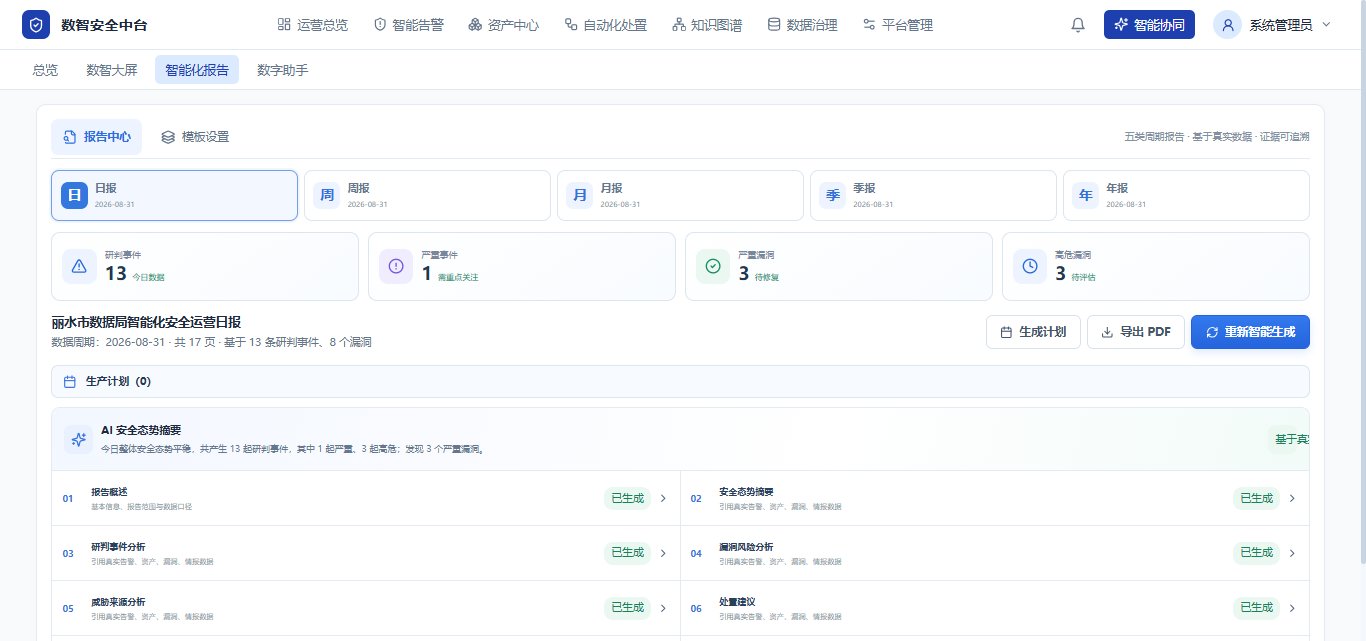Expand the 威胁来源分析 section chevron
This screenshot has height=641, width=1366.
[x=662, y=607]
